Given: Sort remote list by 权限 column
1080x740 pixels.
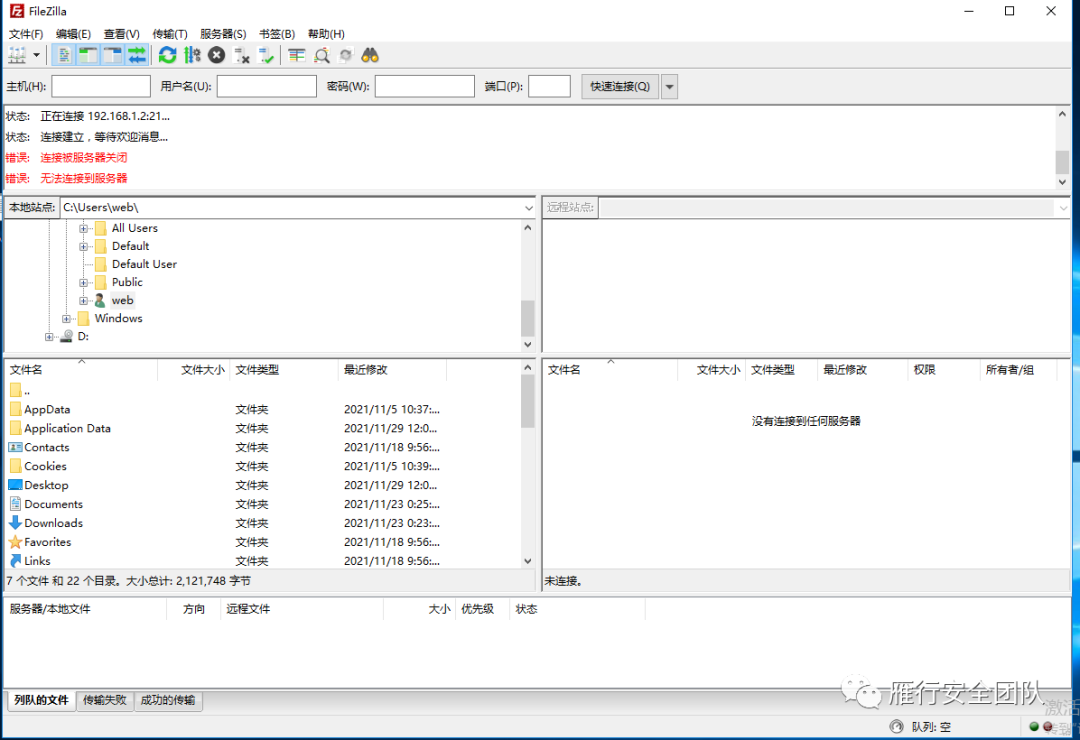Looking at the screenshot, I should click(x=943, y=370).
